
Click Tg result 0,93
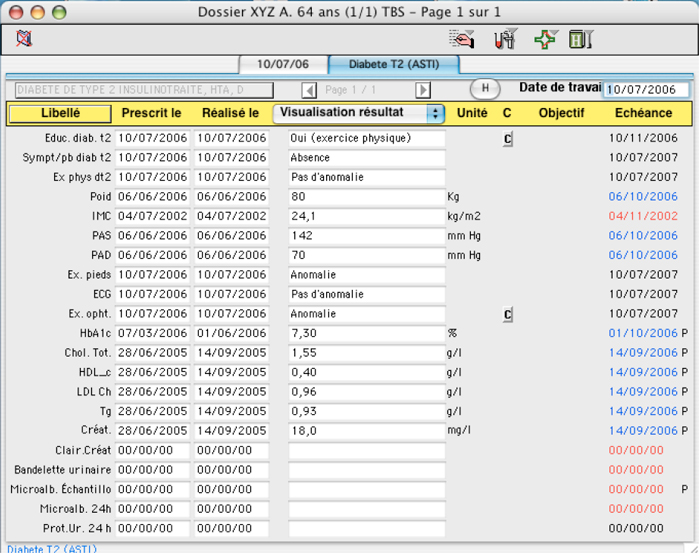(x=367, y=412)
